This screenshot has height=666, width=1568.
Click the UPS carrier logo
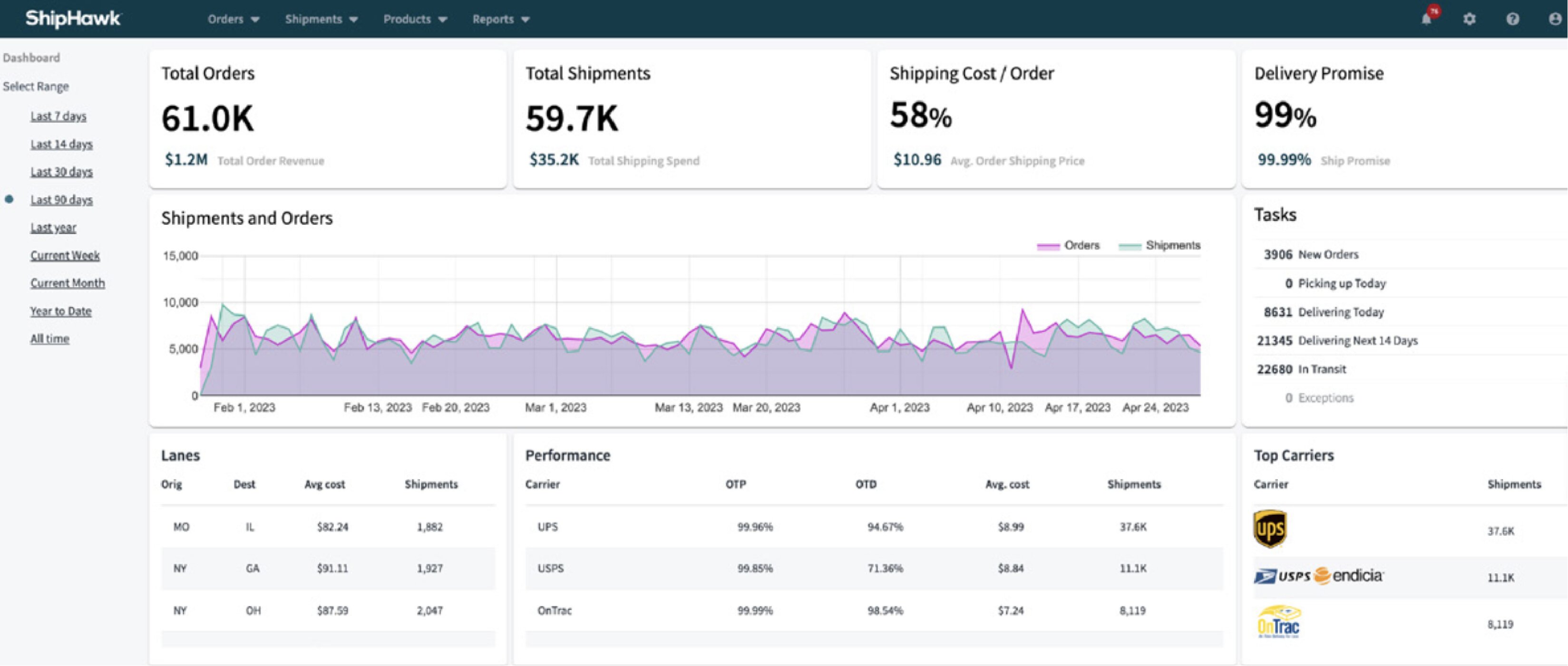1270,529
